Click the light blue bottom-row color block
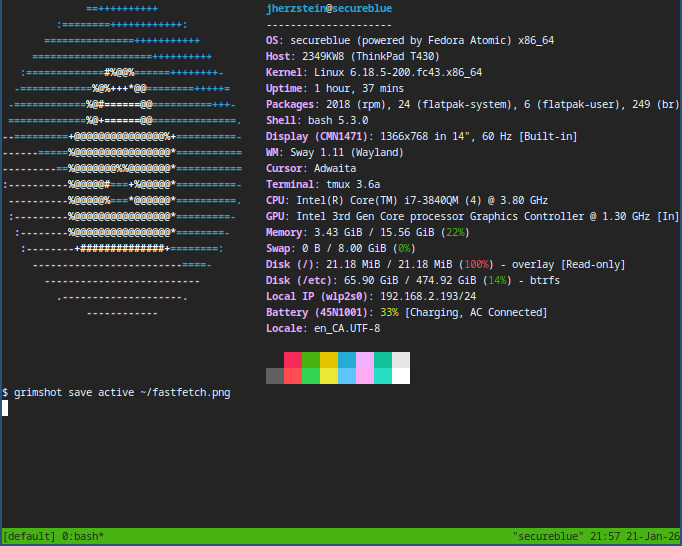The width and height of the screenshot is (682, 546). pos(347,376)
